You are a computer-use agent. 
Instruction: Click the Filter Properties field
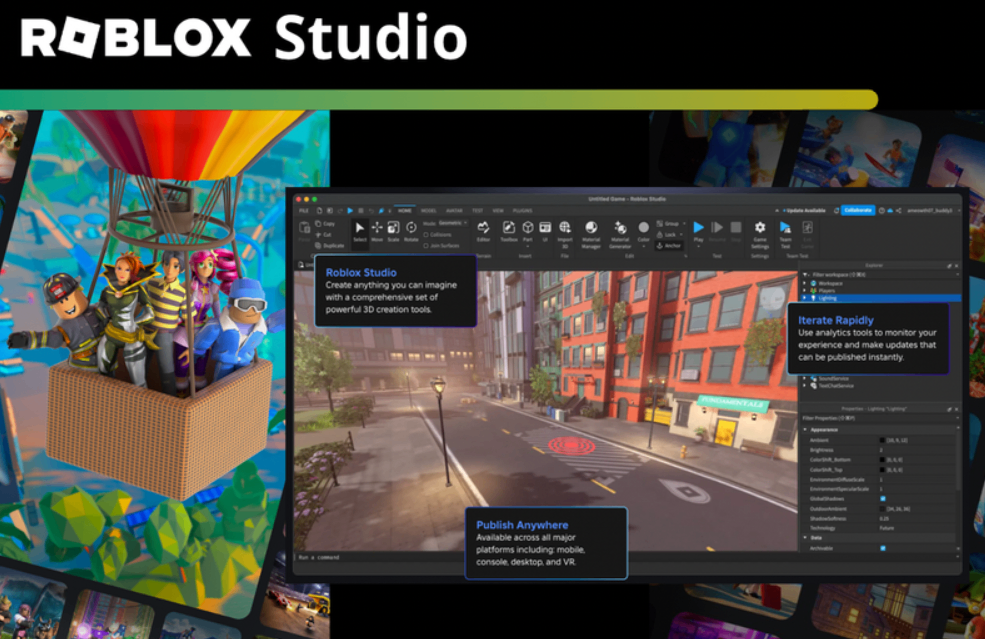point(879,418)
